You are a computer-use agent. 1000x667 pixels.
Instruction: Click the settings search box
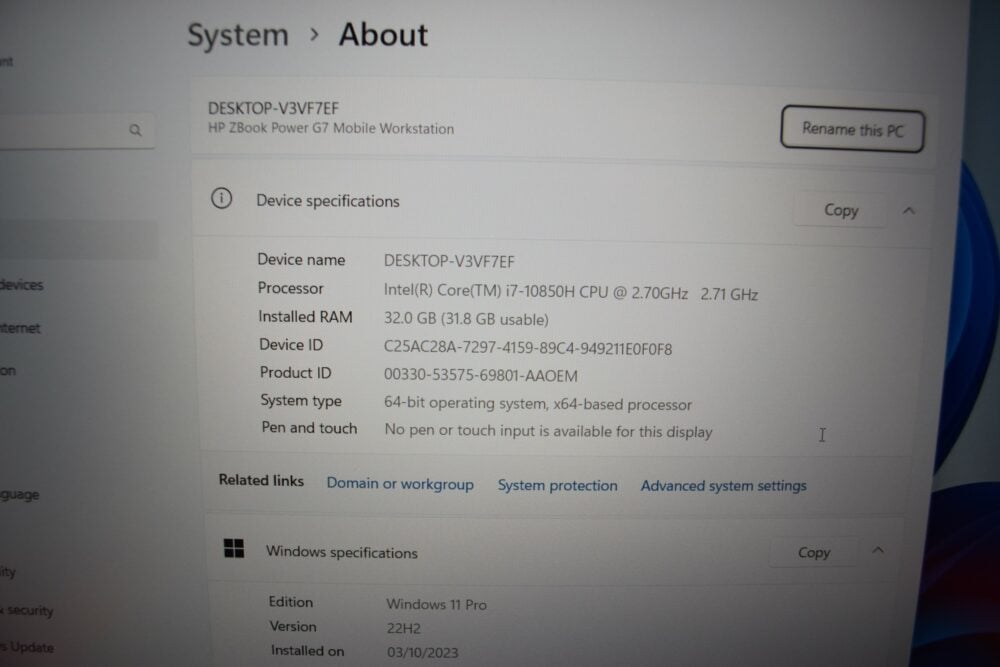tap(77, 130)
